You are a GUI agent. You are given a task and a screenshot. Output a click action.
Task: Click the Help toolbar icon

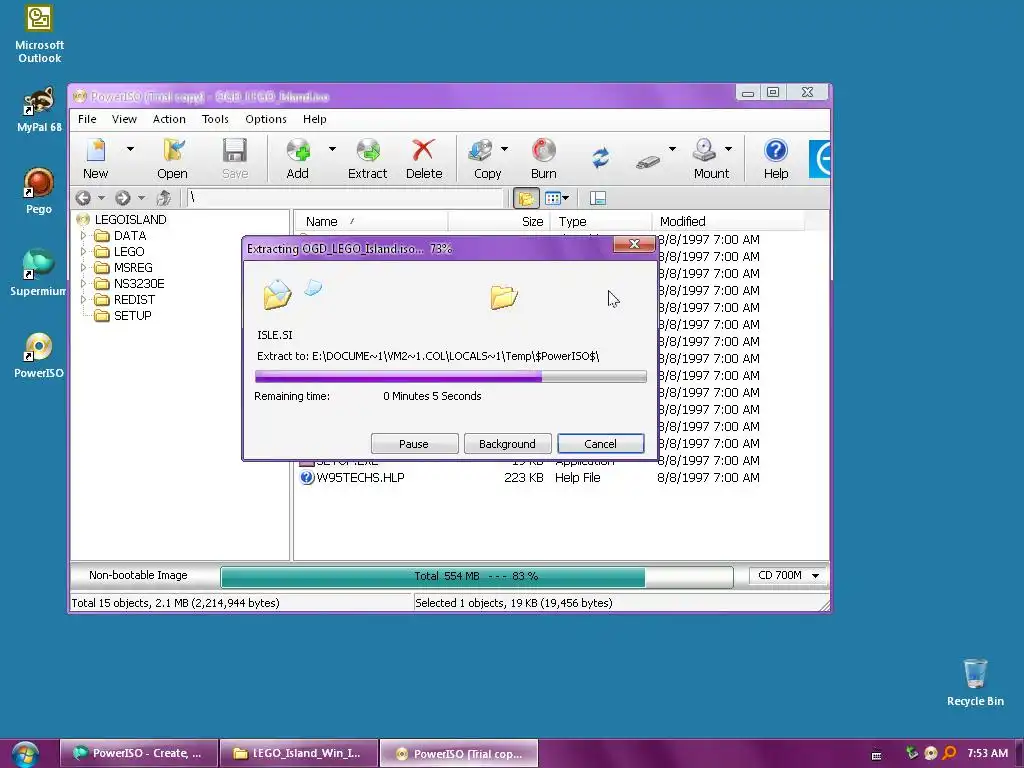776,159
